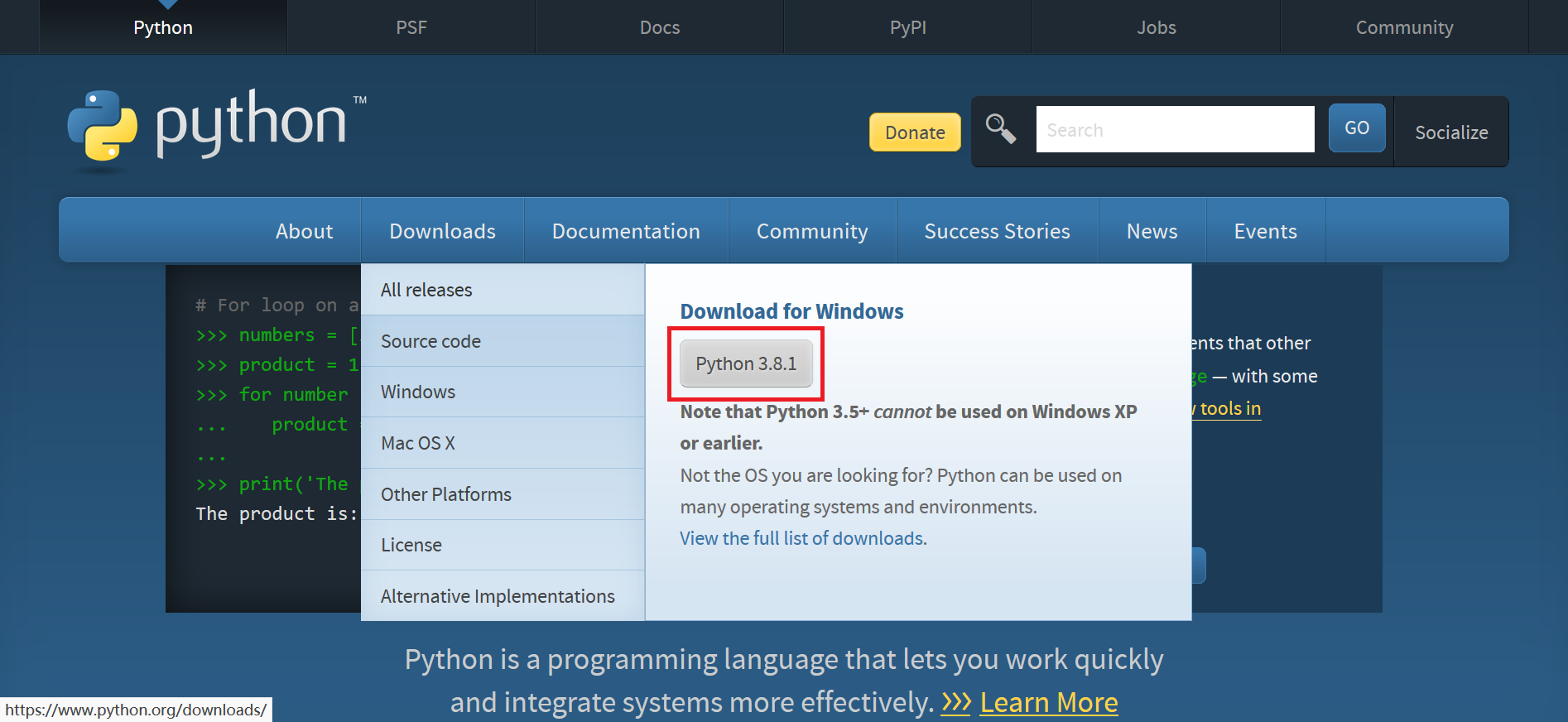Screen dimensions: 1568x722
Task: Open the Socialize menu
Action: pyautogui.click(x=1450, y=132)
